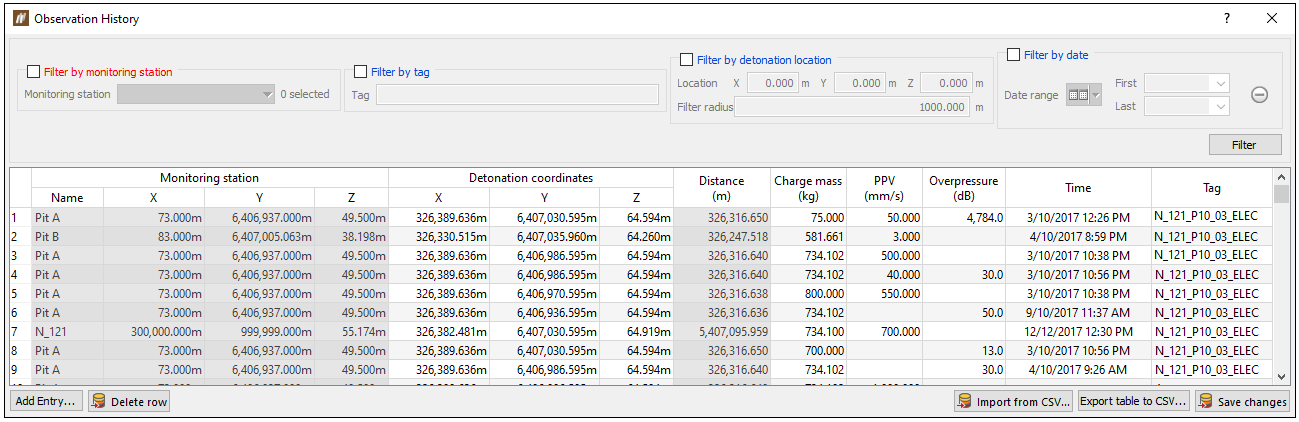The image size is (1299, 422).
Task: Click charge mass value 75.000
Action: click(x=808, y=217)
